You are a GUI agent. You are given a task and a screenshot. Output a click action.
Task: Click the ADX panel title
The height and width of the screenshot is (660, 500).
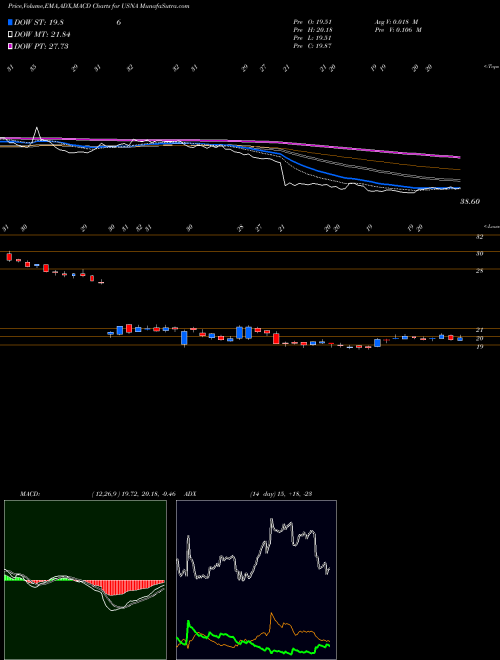click(x=190, y=494)
